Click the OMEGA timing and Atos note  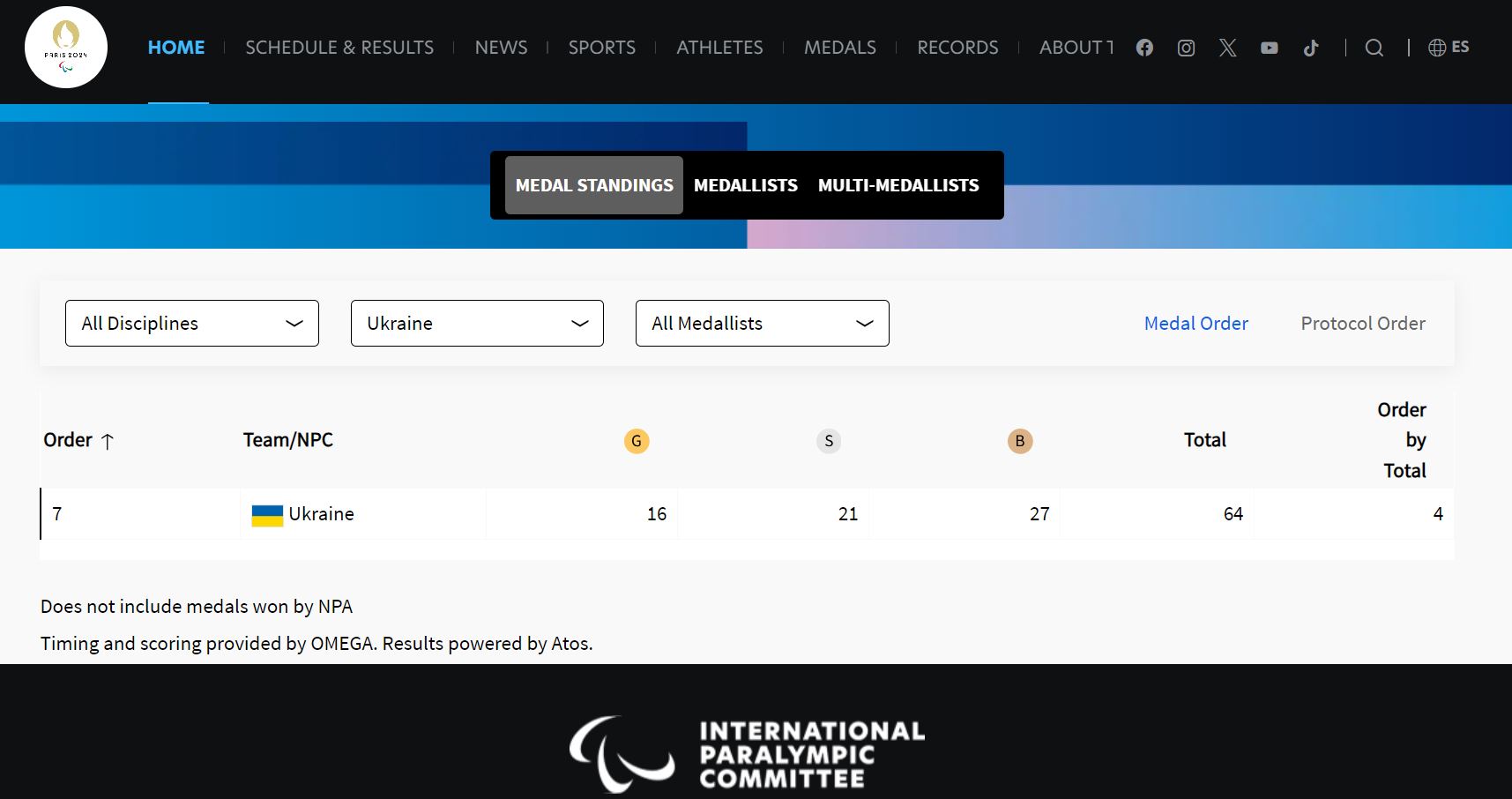pyautogui.click(x=317, y=644)
